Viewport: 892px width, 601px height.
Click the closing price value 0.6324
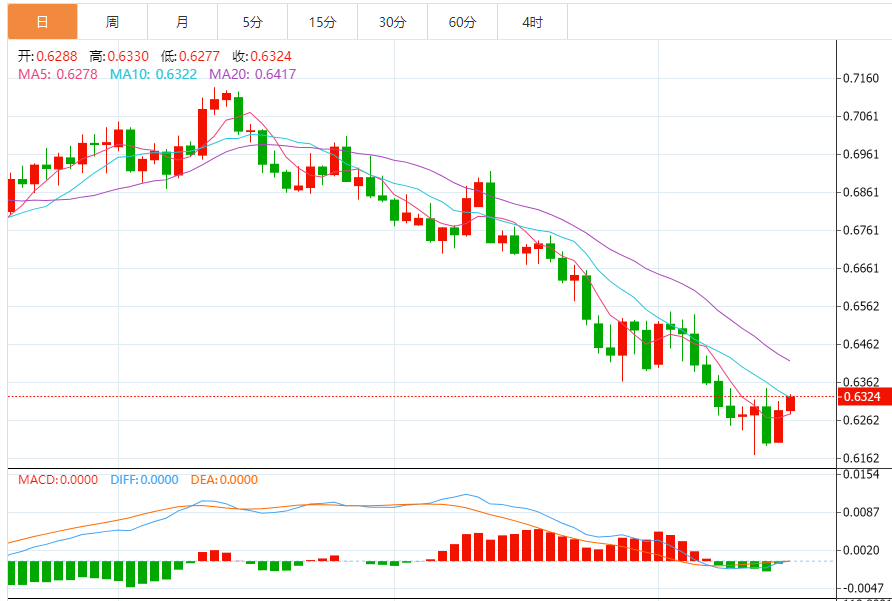tap(271, 56)
